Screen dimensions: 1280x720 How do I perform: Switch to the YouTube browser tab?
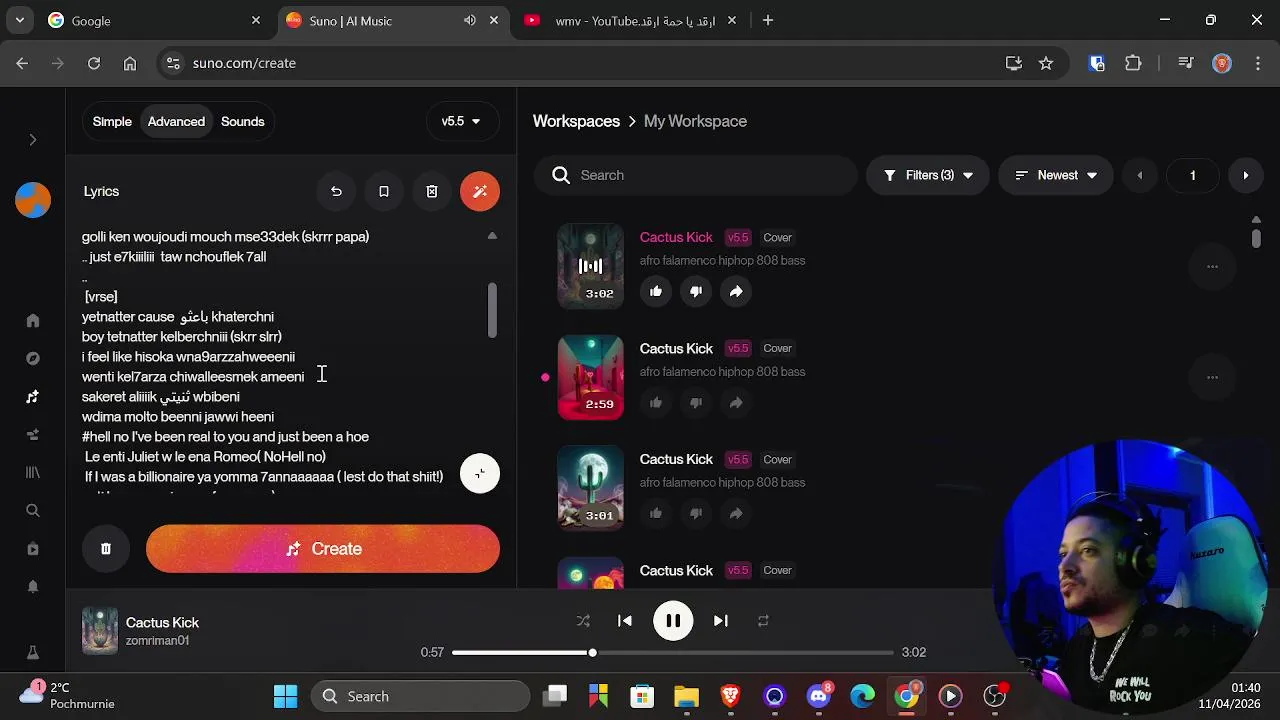point(632,21)
